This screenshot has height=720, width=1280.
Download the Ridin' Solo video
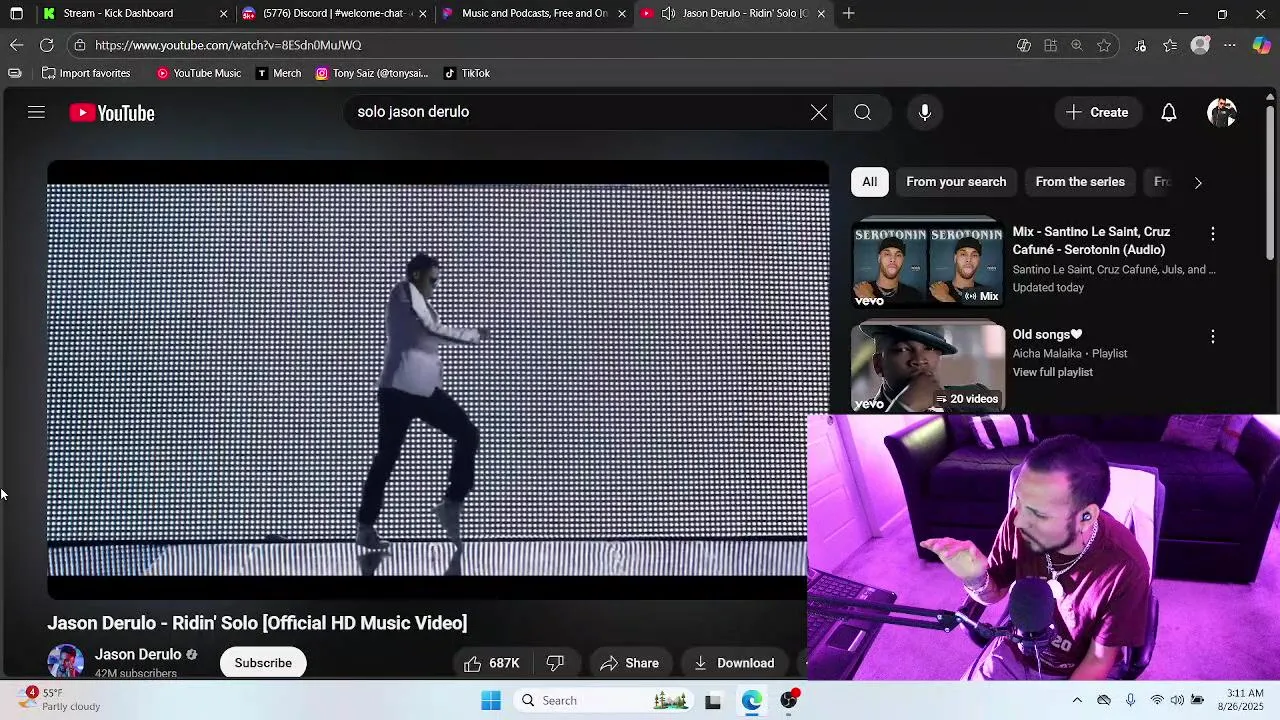pos(734,663)
